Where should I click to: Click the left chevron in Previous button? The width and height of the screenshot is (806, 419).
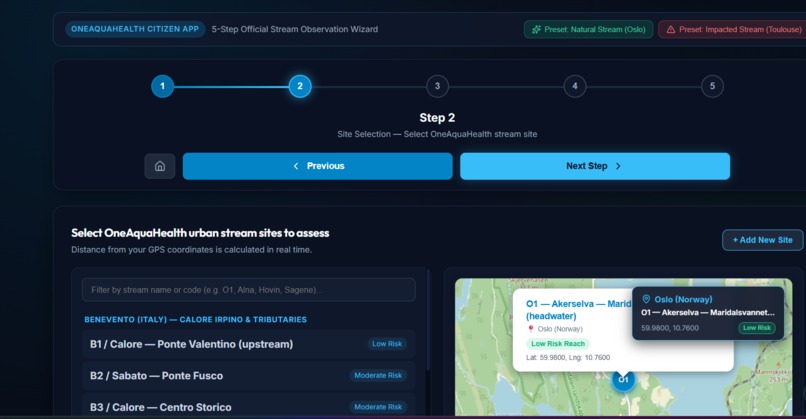(296, 166)
